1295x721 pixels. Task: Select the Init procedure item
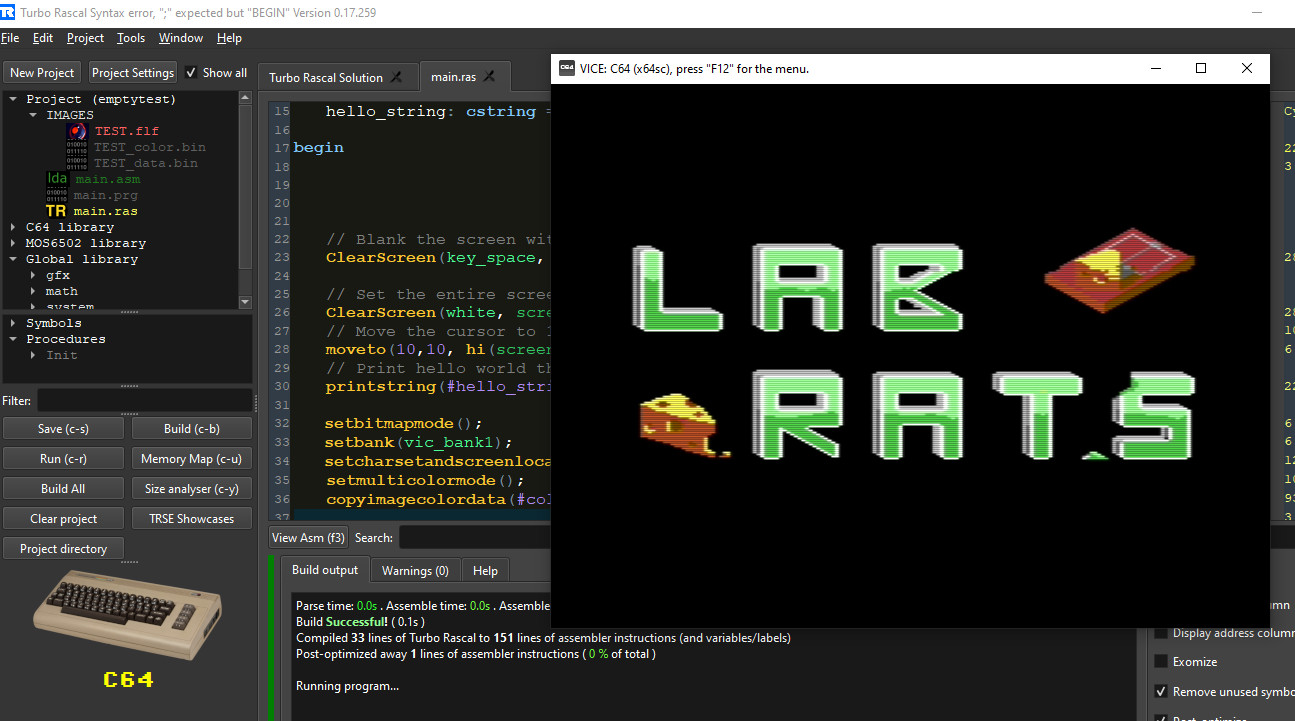tap(61, 355)
